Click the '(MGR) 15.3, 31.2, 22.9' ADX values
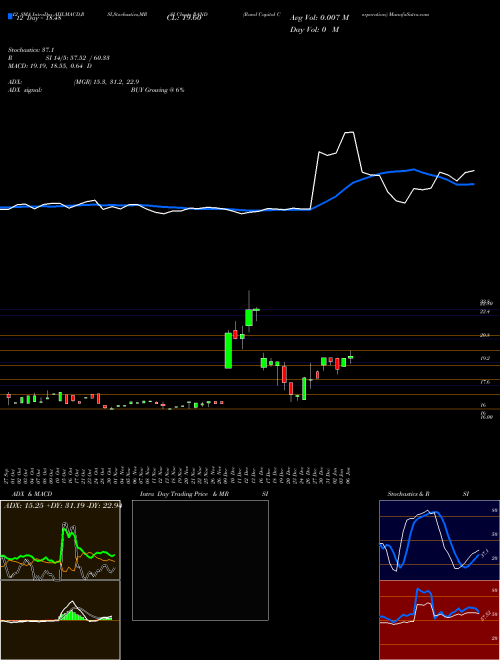Image resolution: width=500 pixels, height=660 pixels. point(106,82)
